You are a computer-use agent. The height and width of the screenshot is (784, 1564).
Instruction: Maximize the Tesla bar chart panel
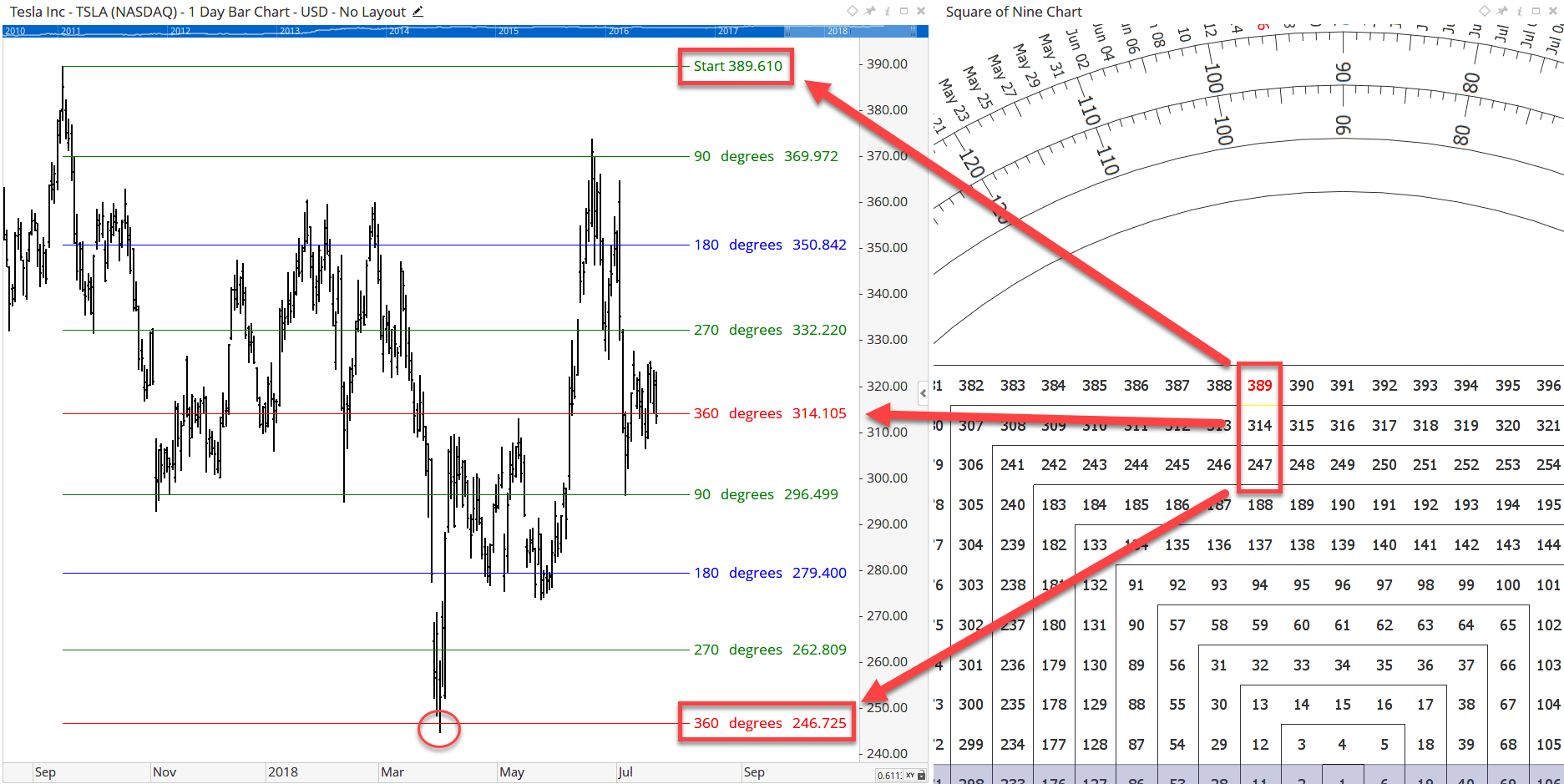click(903, 11)
